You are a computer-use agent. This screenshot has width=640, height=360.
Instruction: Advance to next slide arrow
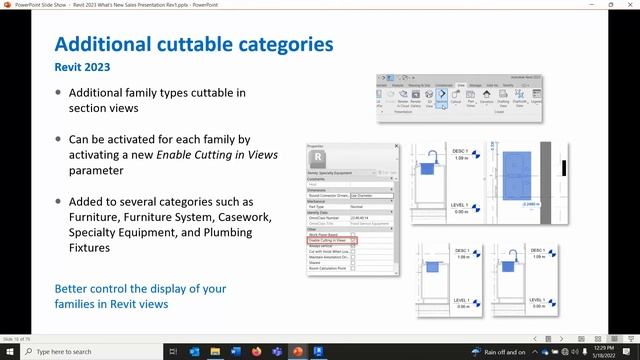coord(561,339)
